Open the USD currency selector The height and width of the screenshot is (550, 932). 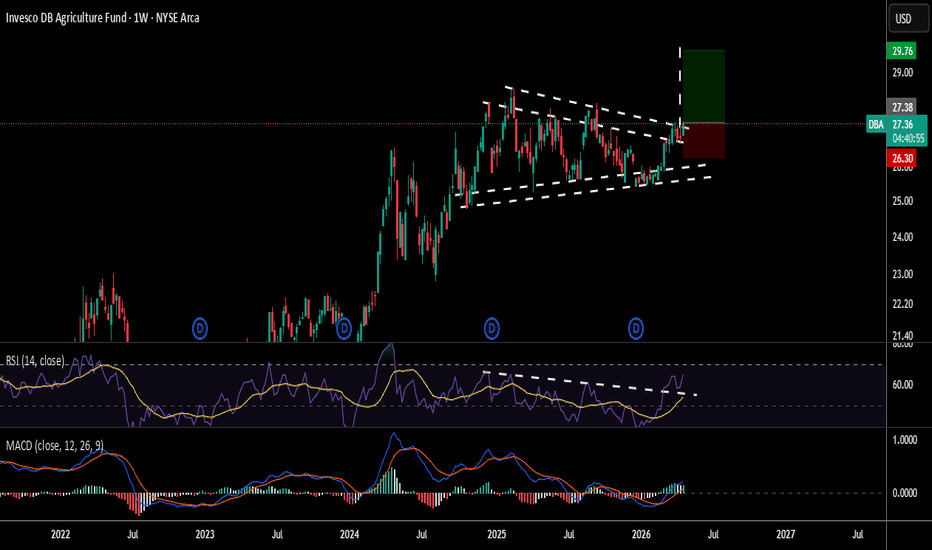tap(903, 19)
